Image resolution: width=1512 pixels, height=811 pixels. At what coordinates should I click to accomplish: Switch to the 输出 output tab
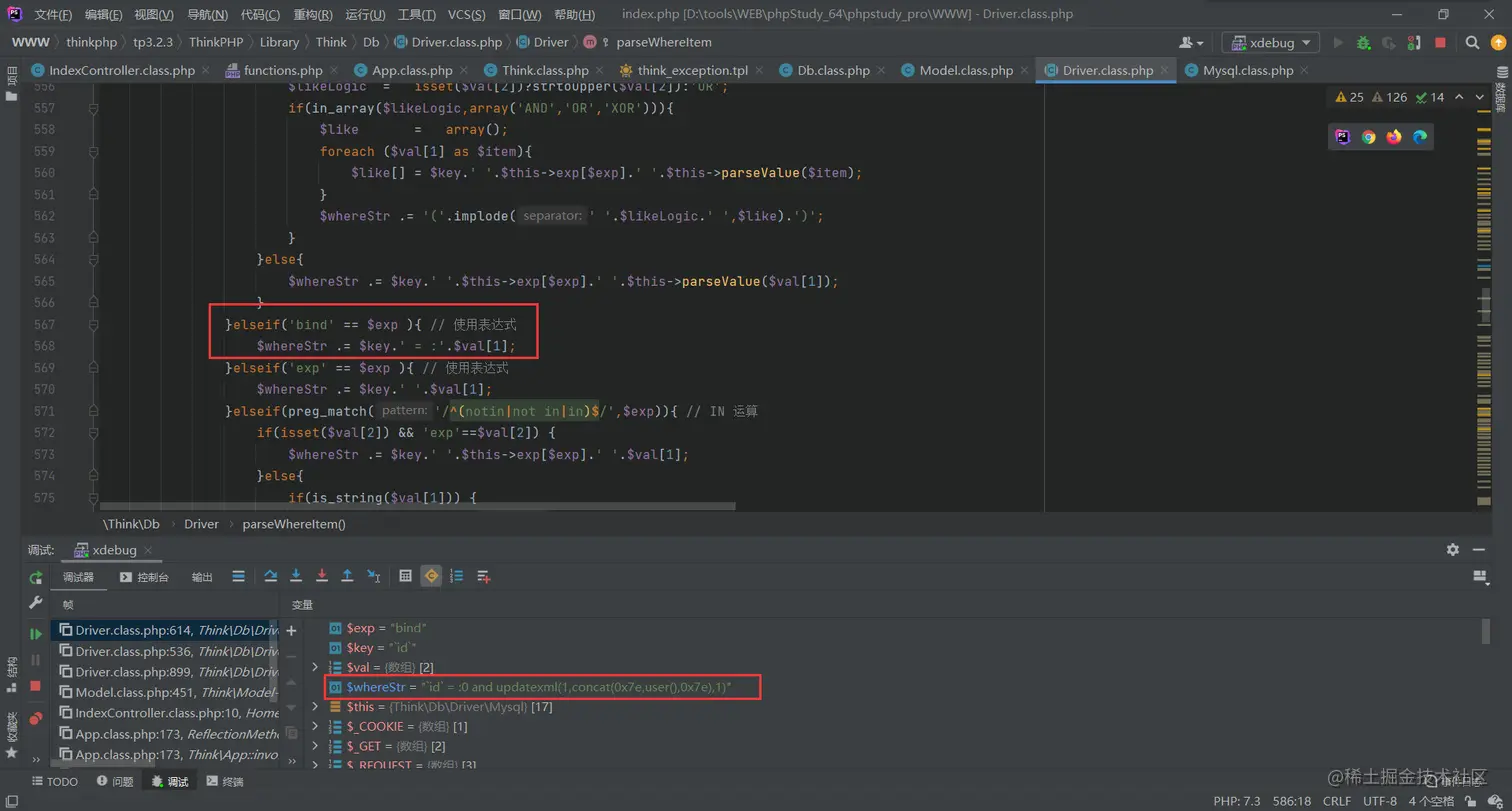pos(202,577)
